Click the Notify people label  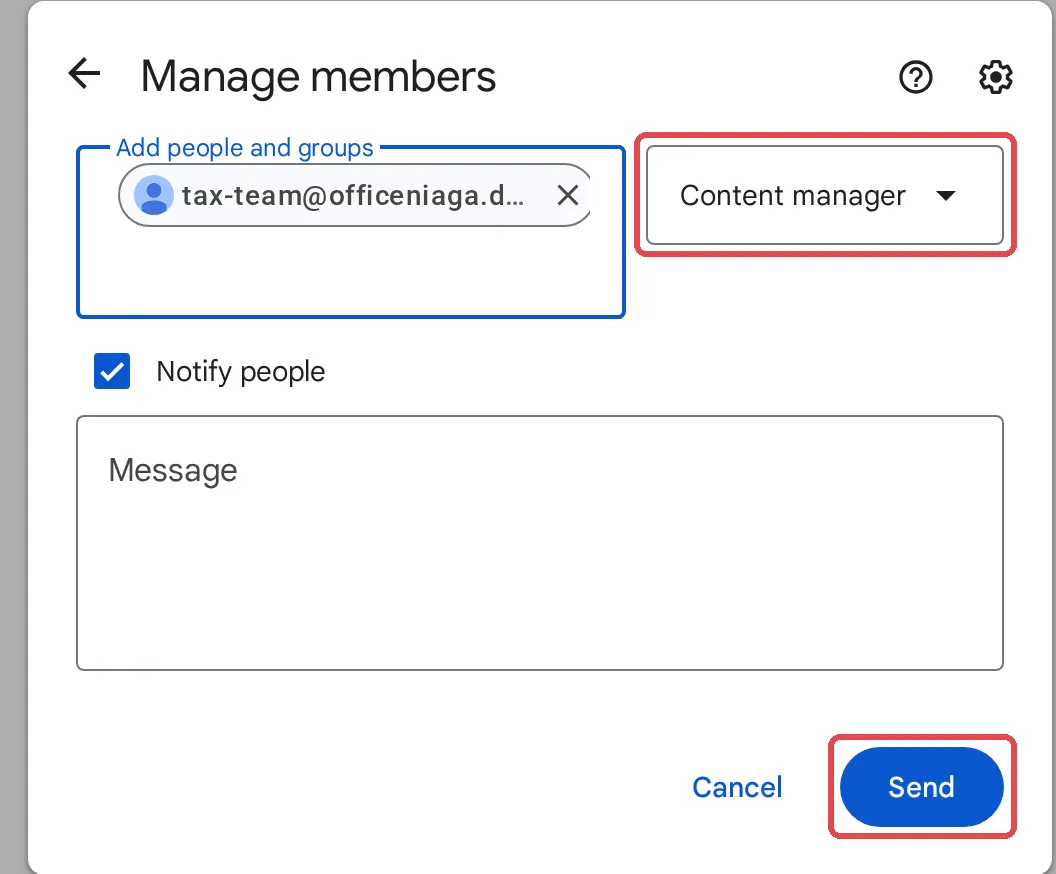click(x=240, y=372)
